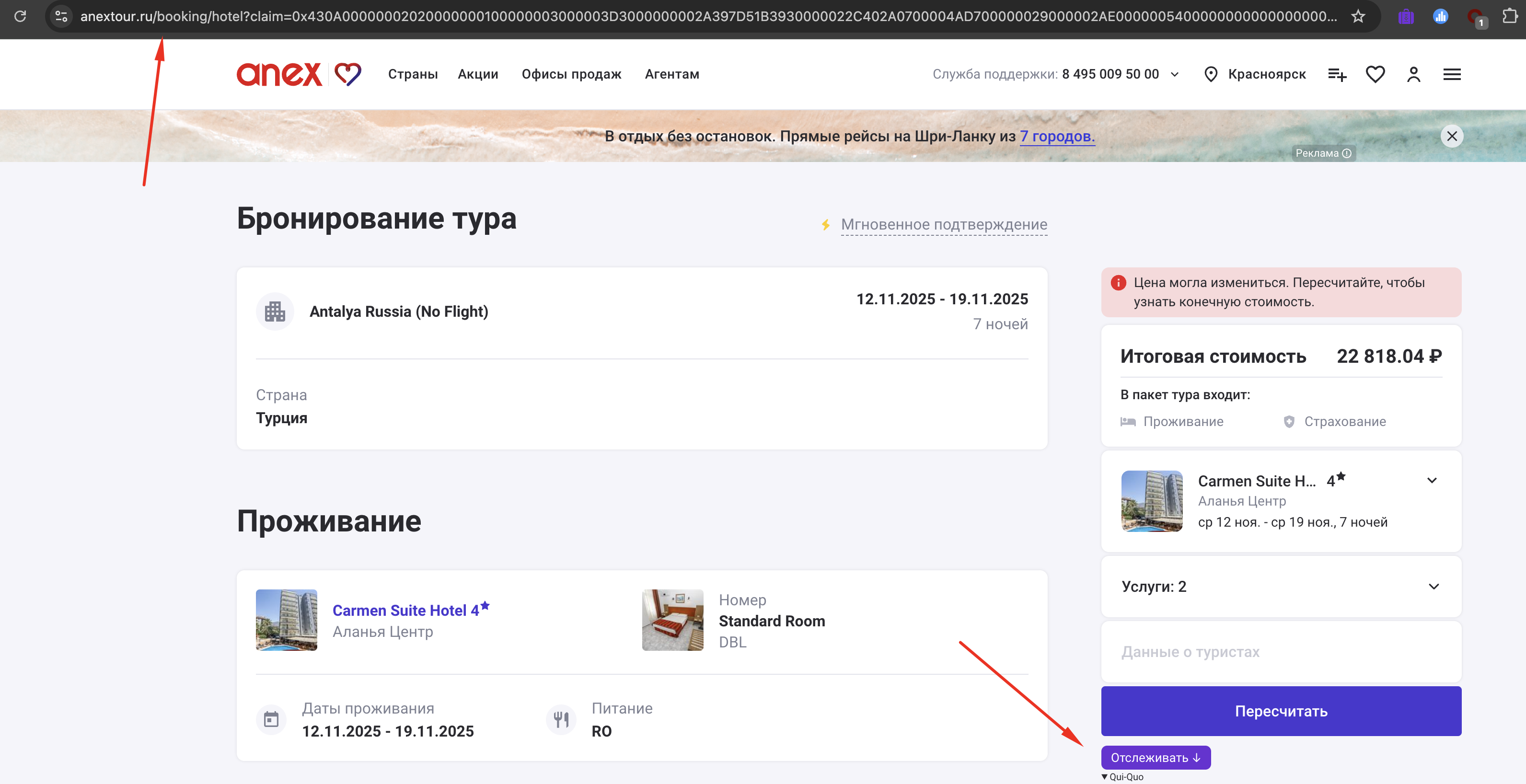Click the compare list add icon
This screenshot has width=1526, height=784.
[x=1337, y=75]
